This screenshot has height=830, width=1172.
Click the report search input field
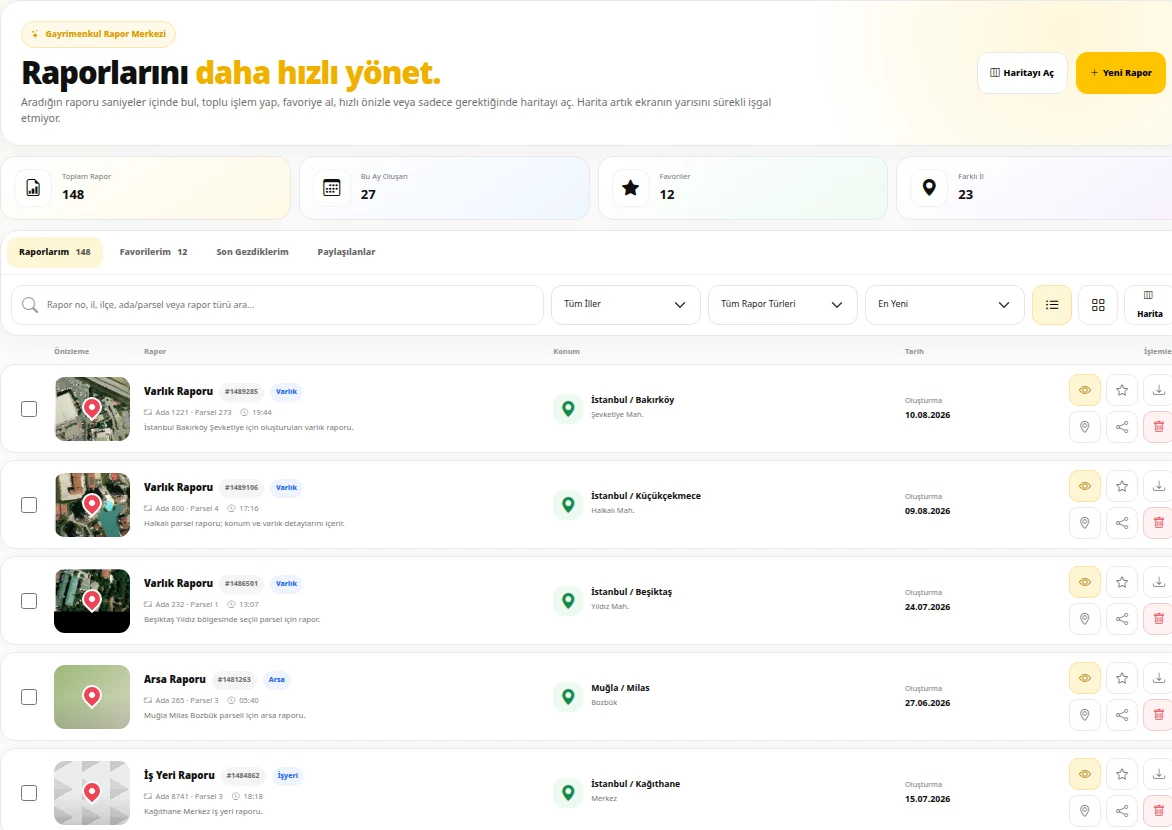[x=277, y=304]
